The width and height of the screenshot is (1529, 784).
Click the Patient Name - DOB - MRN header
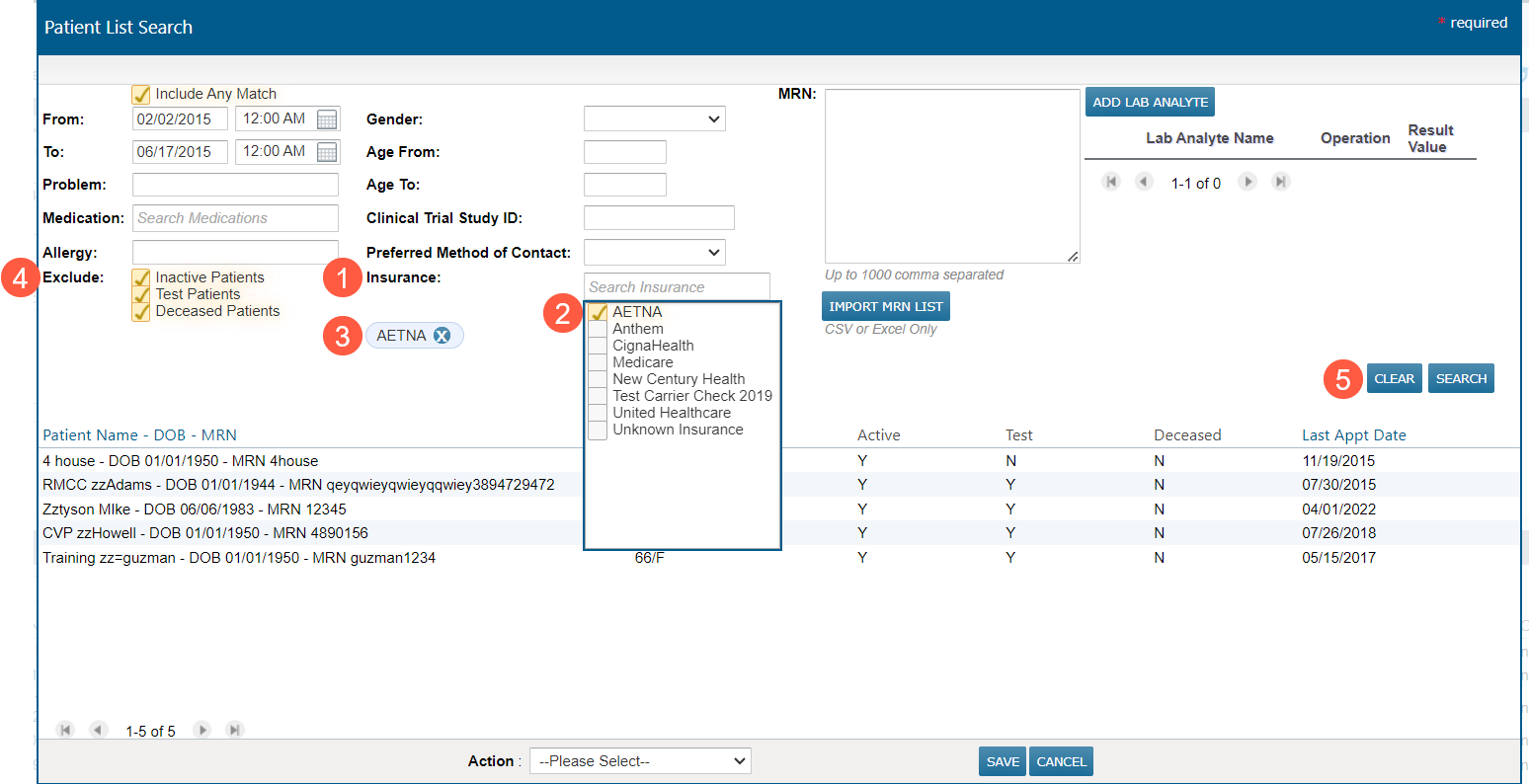click(x=139, y=435)
